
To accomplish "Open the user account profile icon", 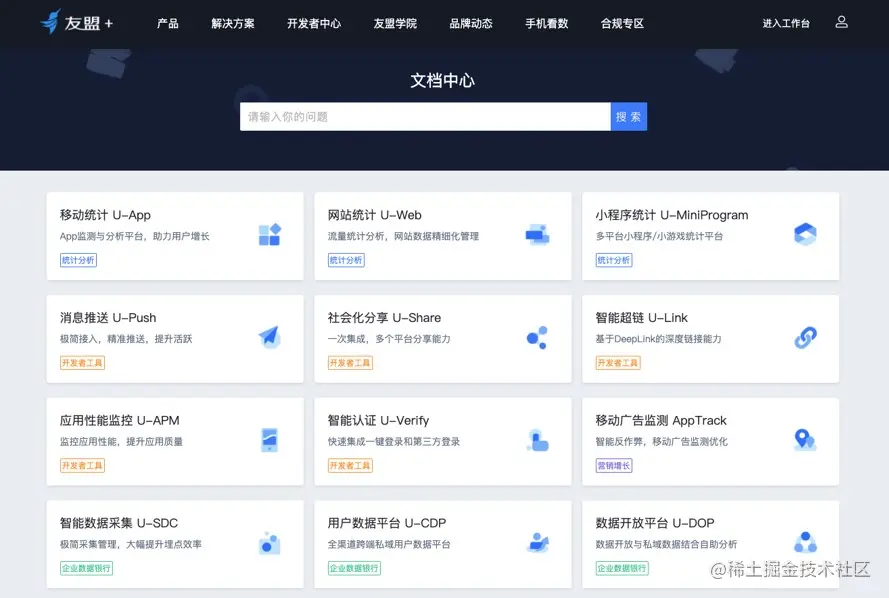I will [x=841, y=22].
